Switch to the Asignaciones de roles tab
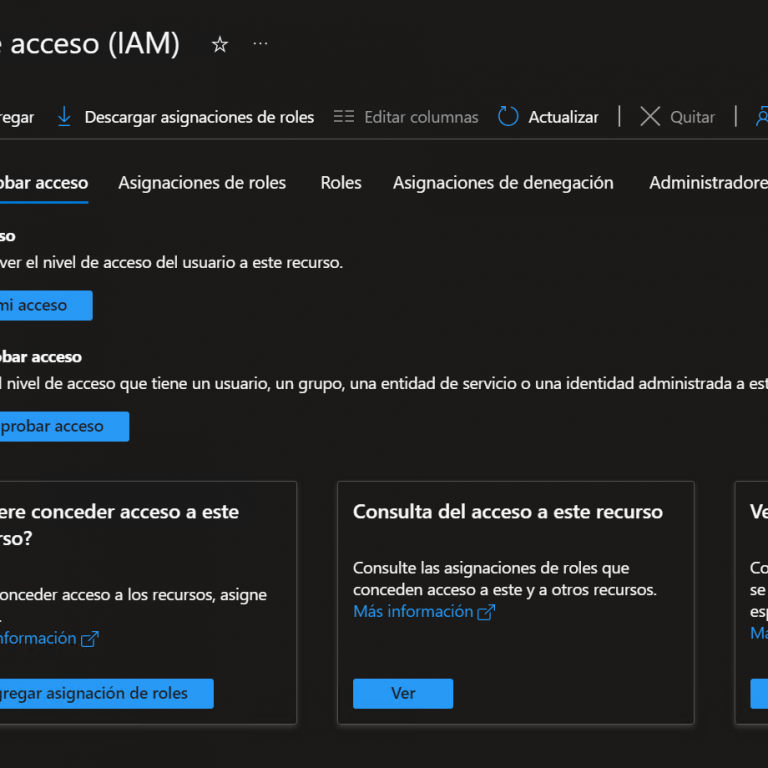The height and width of the screenshot is (768, 768). point(202,183)
